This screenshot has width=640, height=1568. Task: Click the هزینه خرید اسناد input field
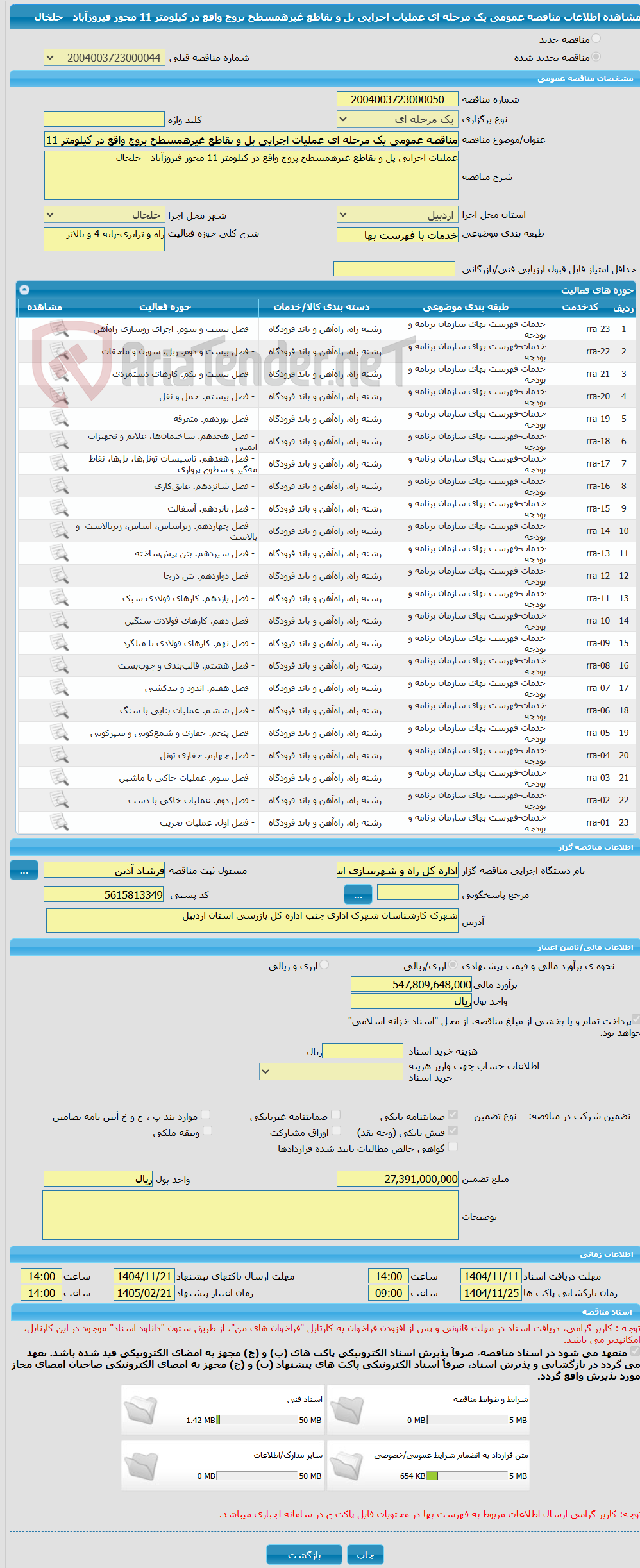tap(362, 1051)
